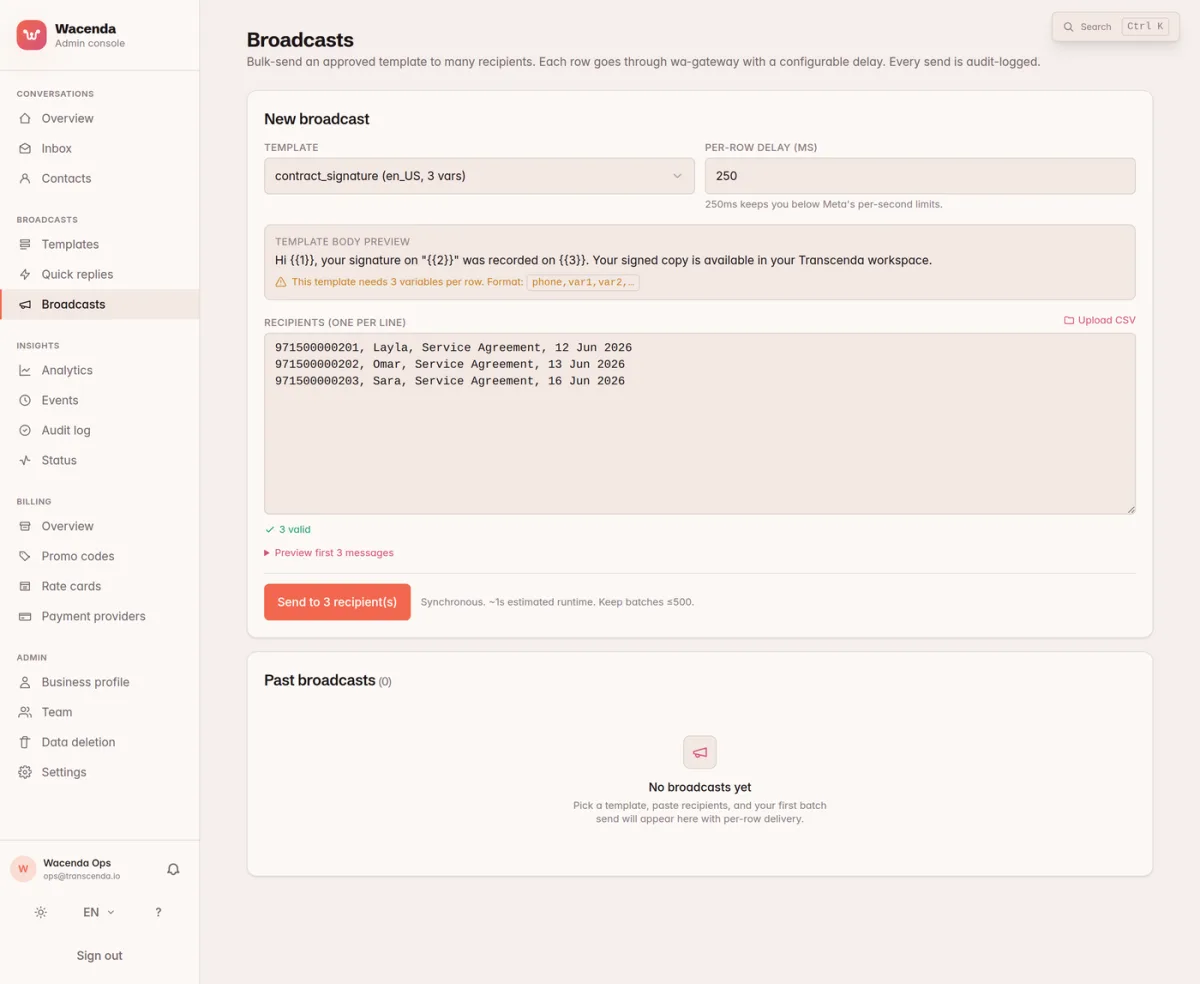Click the Events clock icon
This screenshot has height=984, width=1200.
point(25,400)
